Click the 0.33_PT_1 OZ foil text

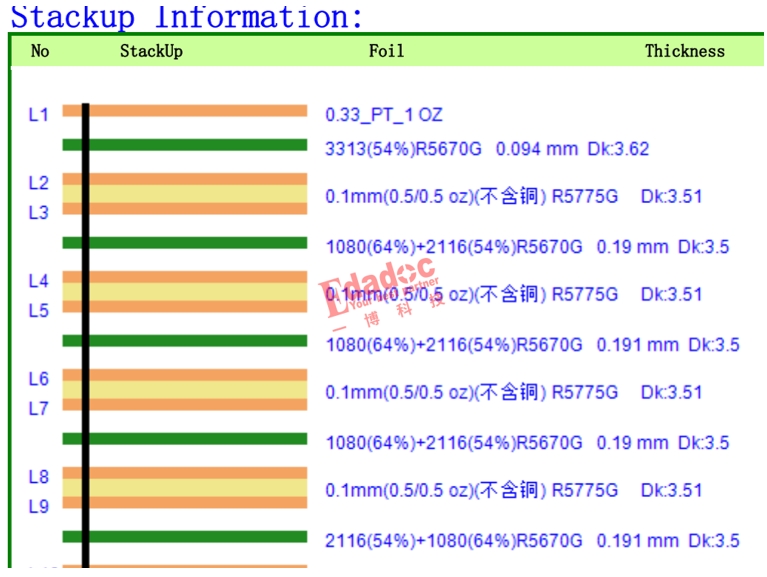coord(384,115)
